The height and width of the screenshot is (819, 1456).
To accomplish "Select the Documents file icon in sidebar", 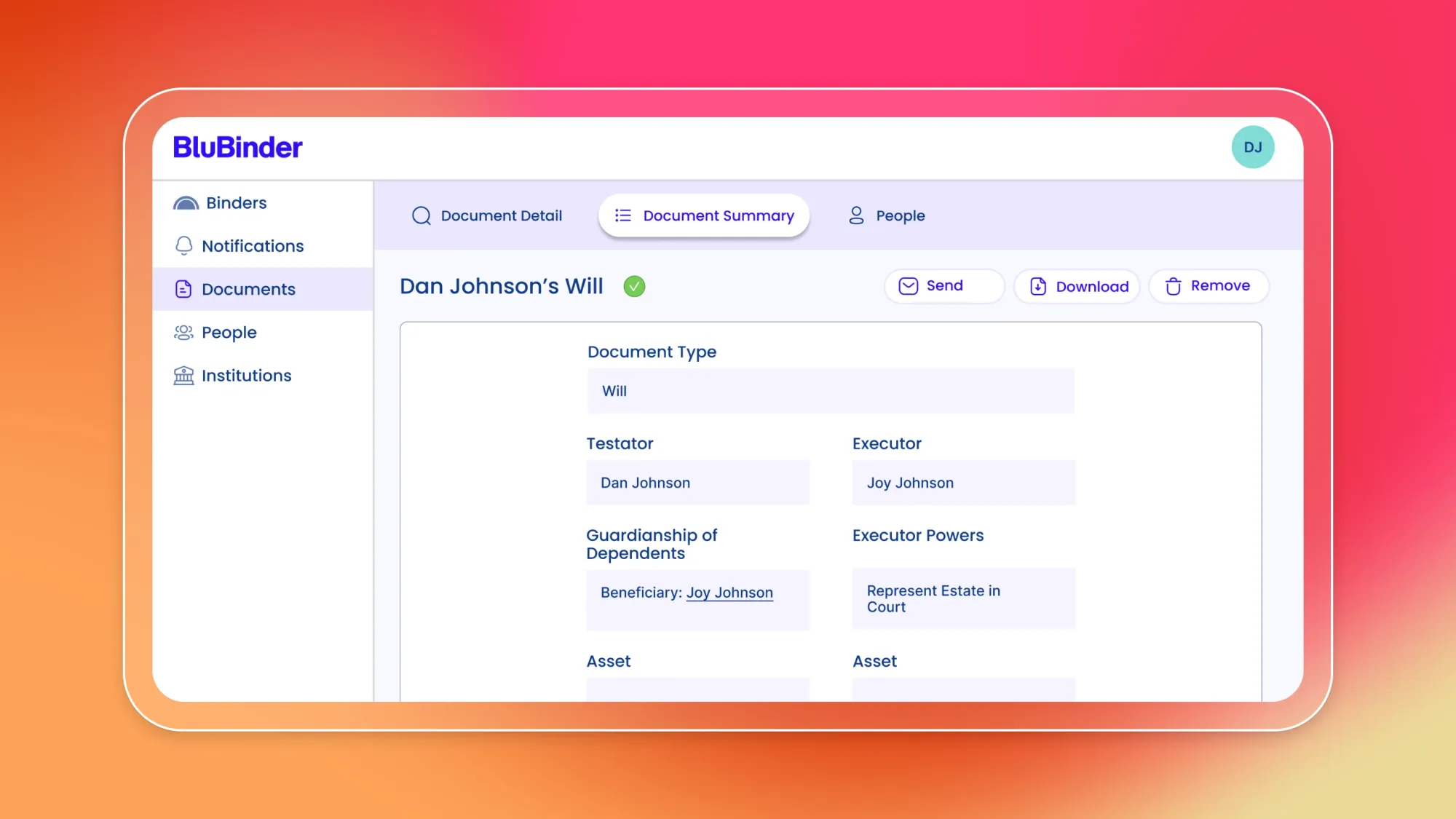I will tap(184, 288).
